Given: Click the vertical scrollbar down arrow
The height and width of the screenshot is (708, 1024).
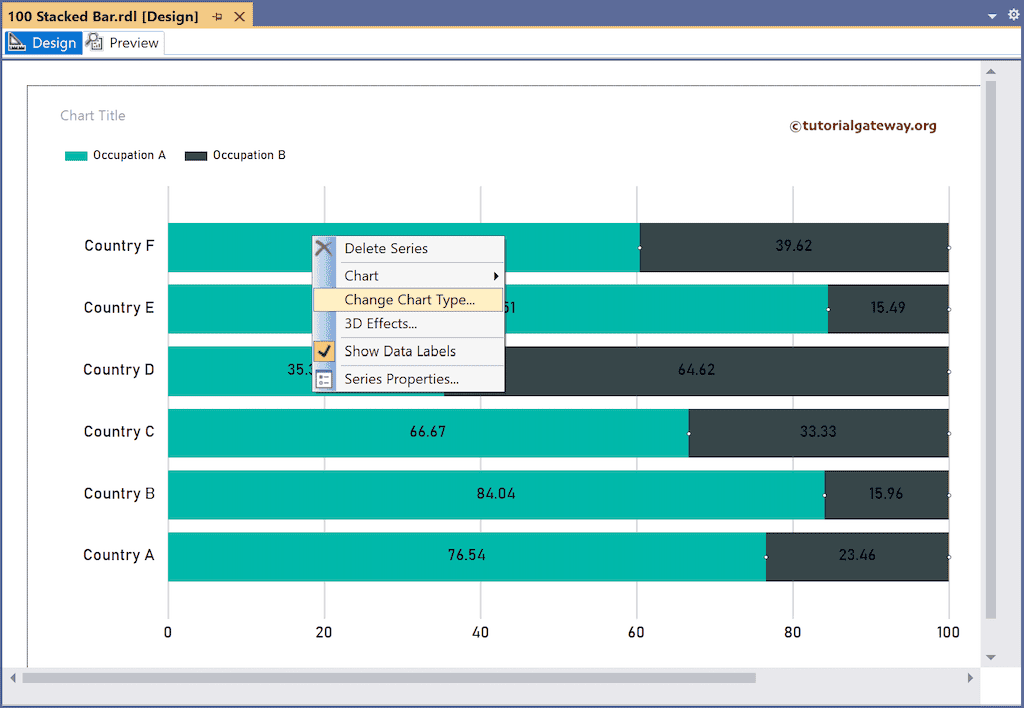Looking at the screenshot, I should click(990, 657).
